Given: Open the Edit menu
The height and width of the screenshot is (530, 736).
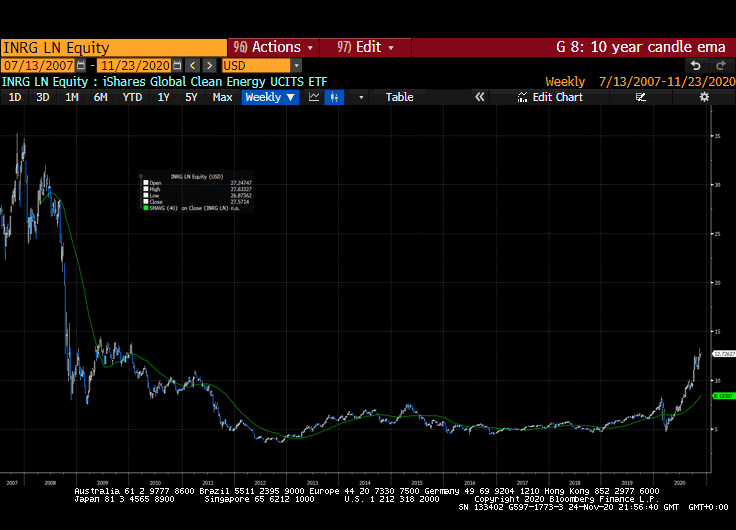Looking at the screenshot, I should pyautogui.click(x=366, y=47).
